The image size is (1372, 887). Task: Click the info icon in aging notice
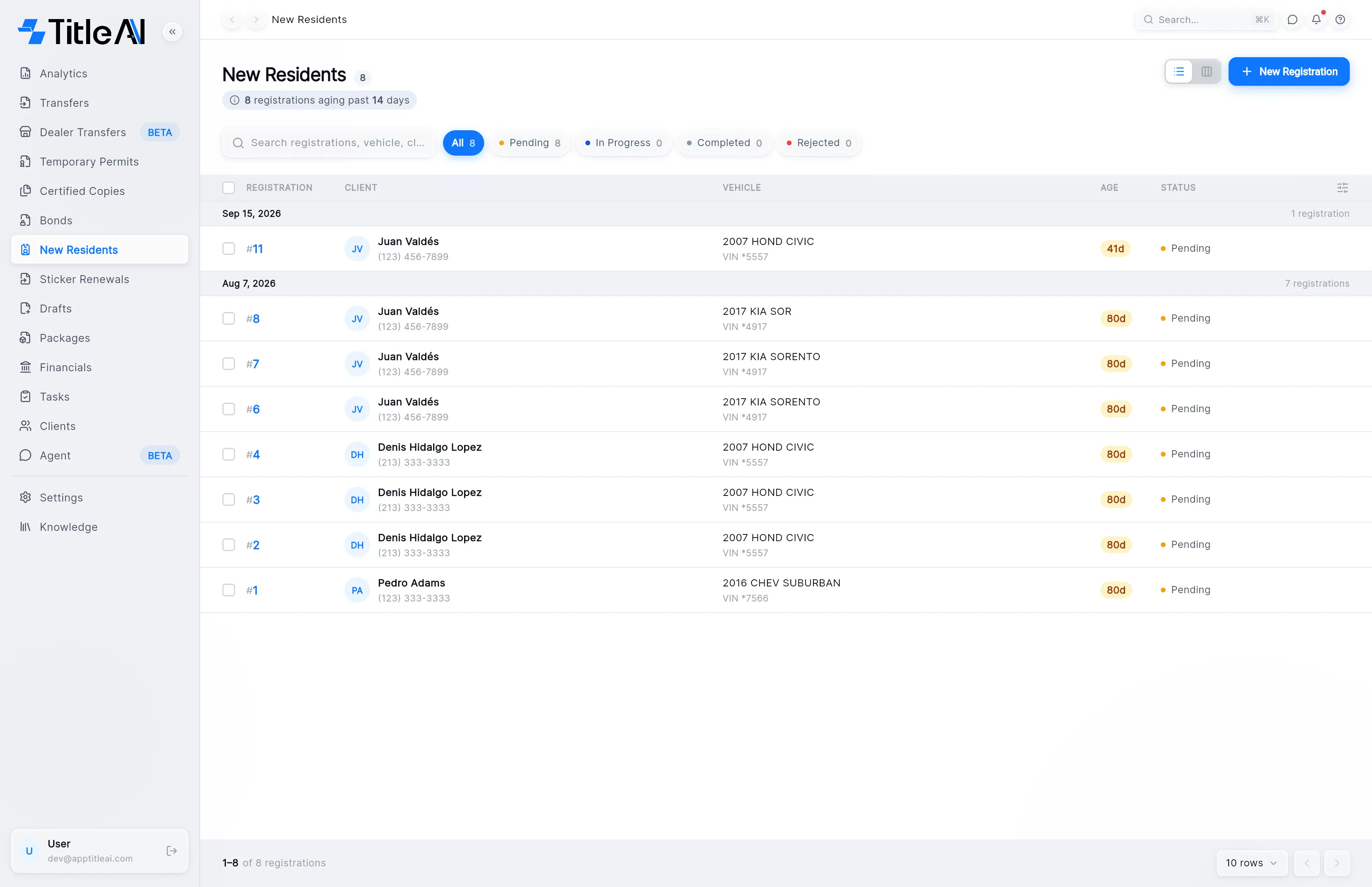(x=234, y=100)
